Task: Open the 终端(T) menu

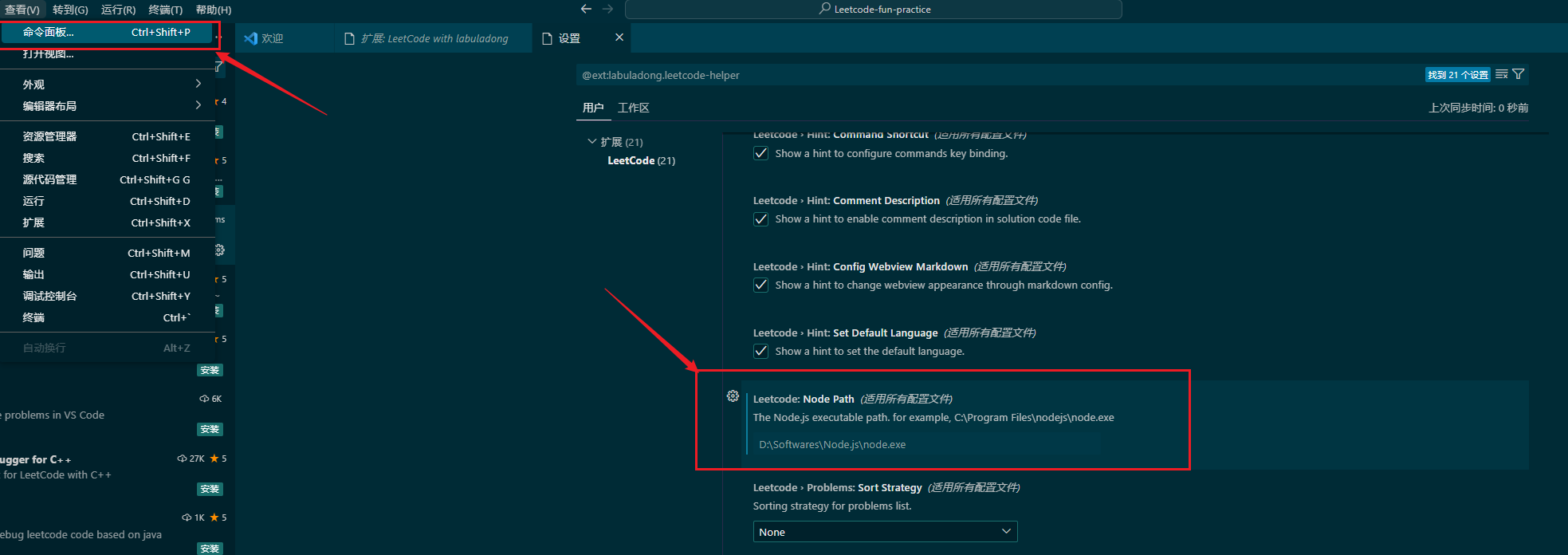Action: [165, 10]
